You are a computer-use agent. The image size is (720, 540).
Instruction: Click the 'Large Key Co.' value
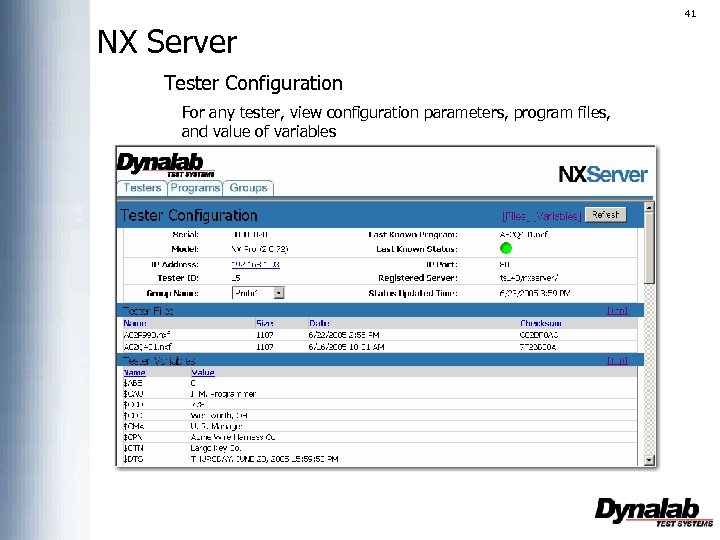[216, 448]
